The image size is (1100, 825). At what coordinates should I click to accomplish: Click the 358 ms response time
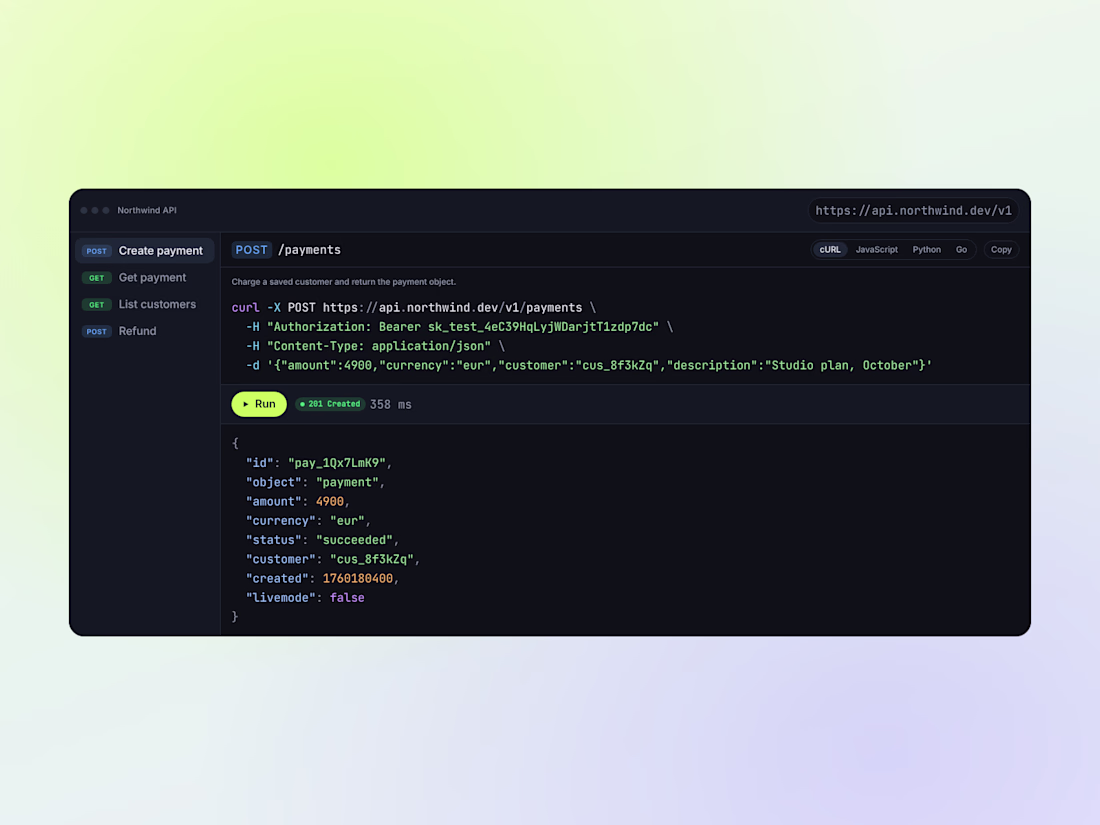pos(391,405)
